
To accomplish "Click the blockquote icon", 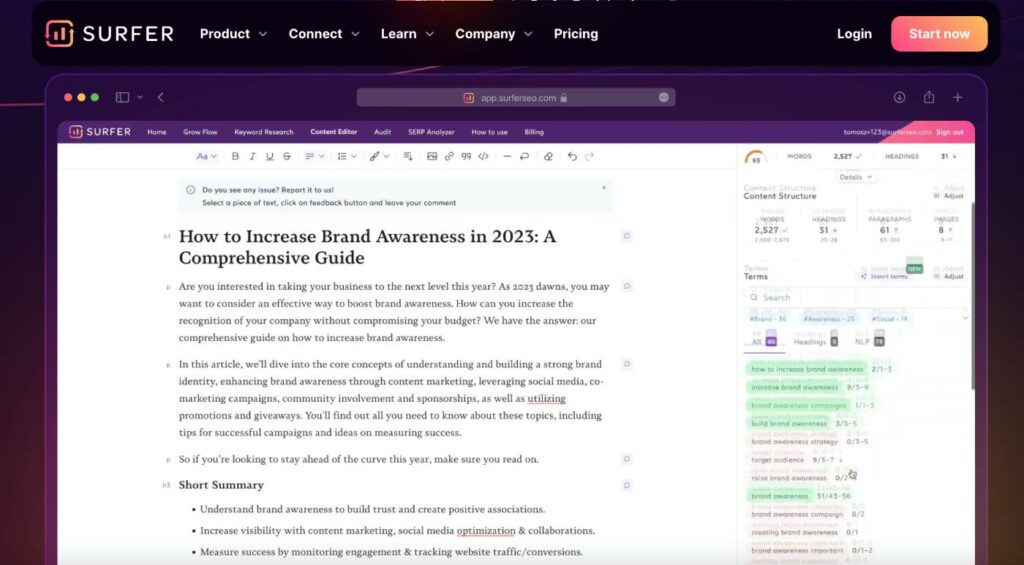I will pyautogui.click(x=466, y=157).
